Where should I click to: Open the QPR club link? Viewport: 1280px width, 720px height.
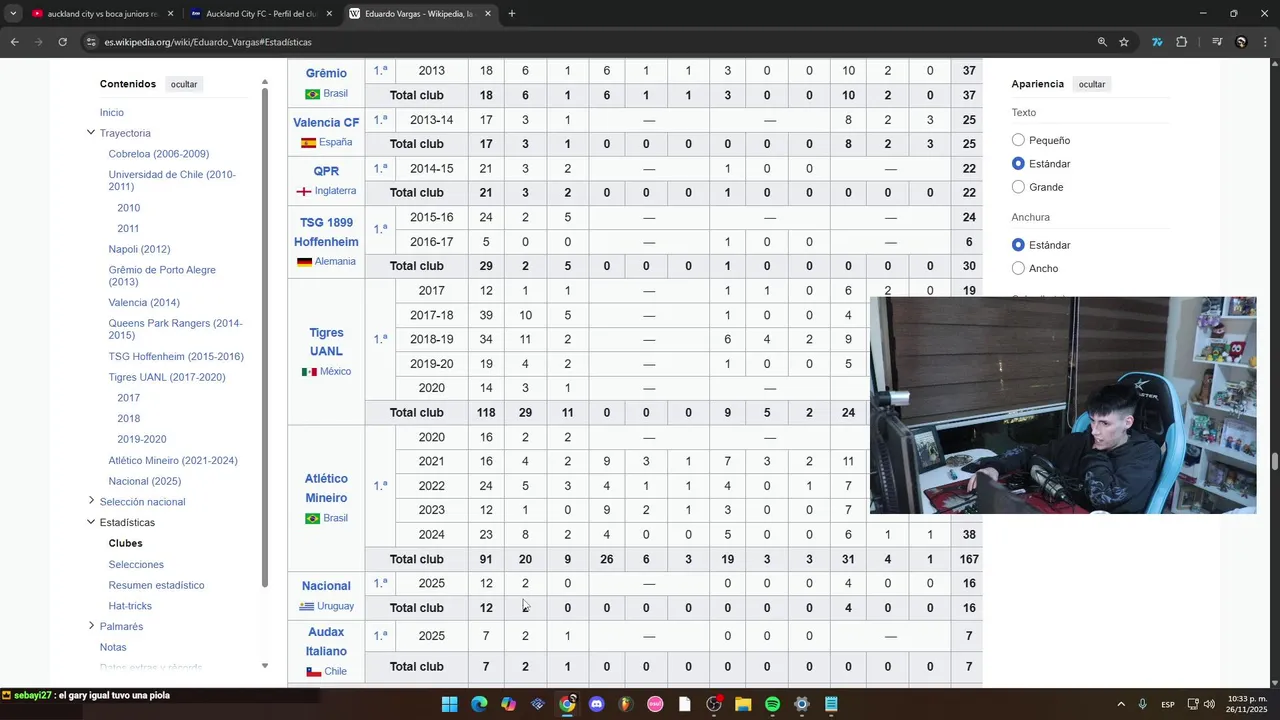coord(326,171)
